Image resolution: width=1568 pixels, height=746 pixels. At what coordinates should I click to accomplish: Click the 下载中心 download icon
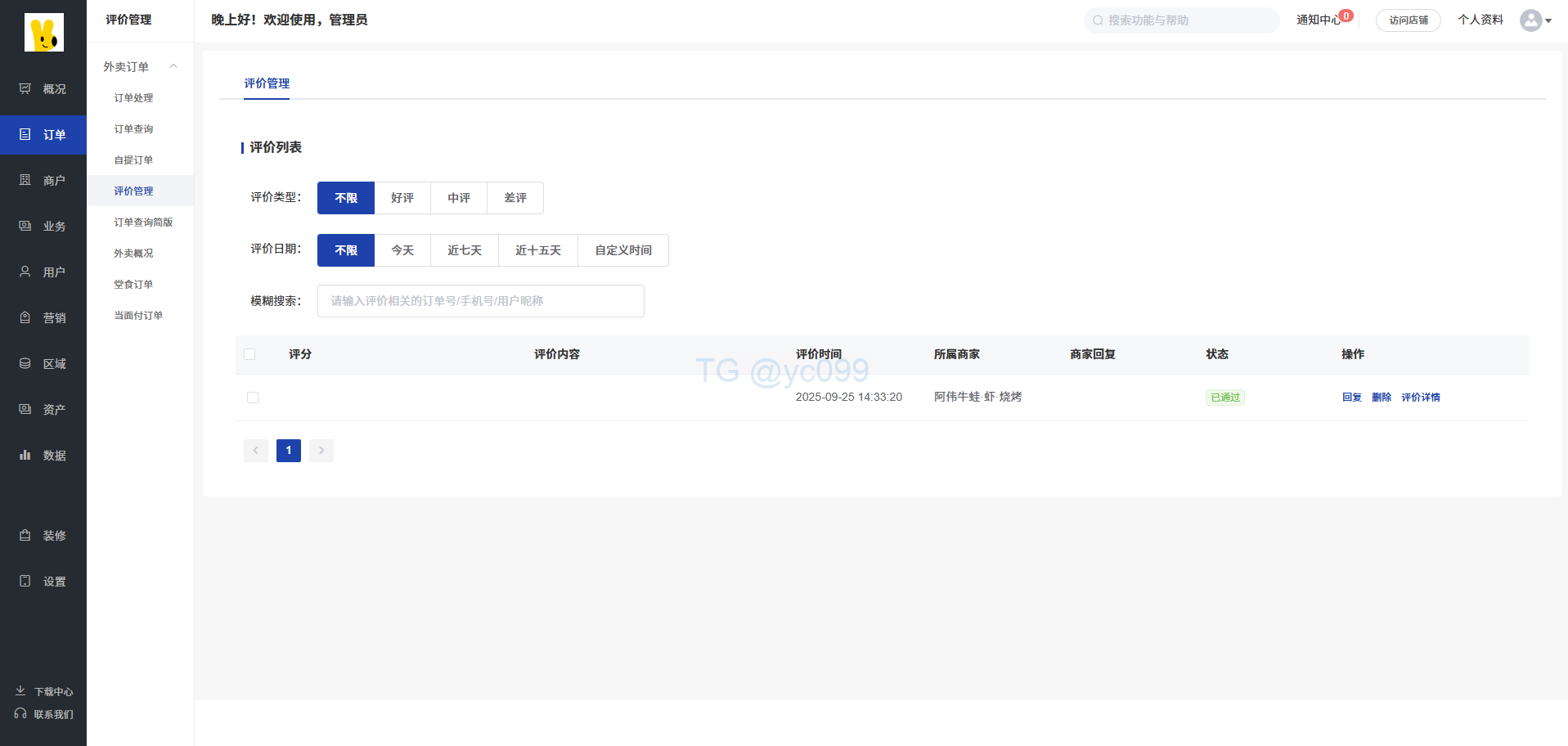pos(20,691)
